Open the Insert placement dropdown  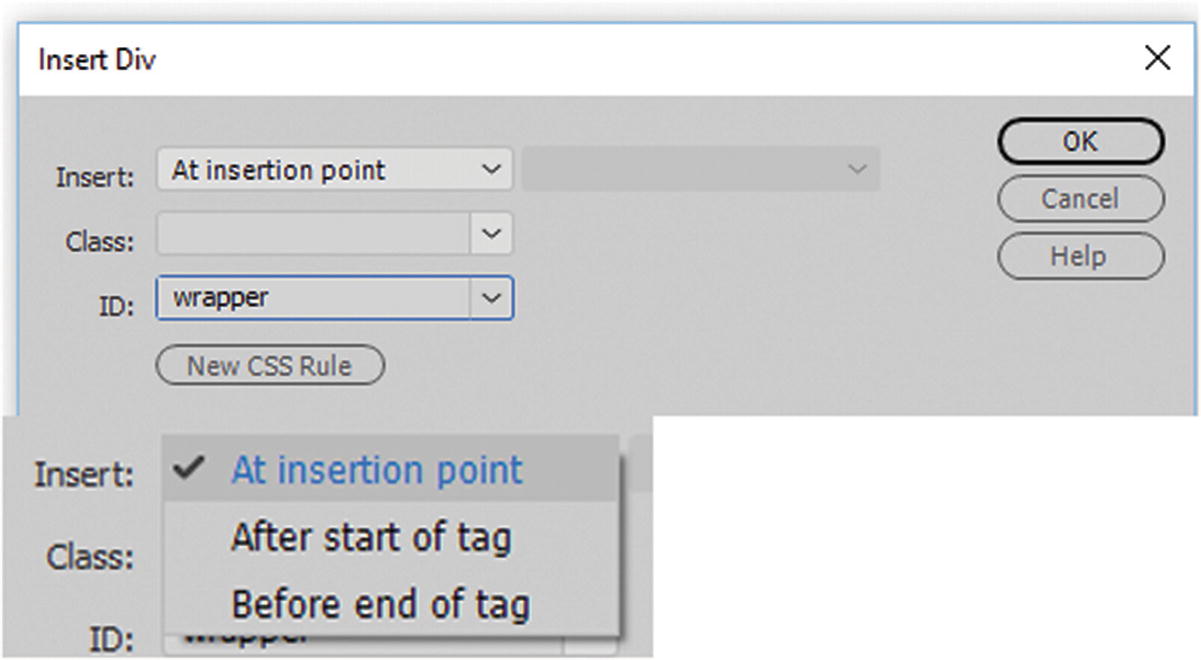tap(493, 169)
